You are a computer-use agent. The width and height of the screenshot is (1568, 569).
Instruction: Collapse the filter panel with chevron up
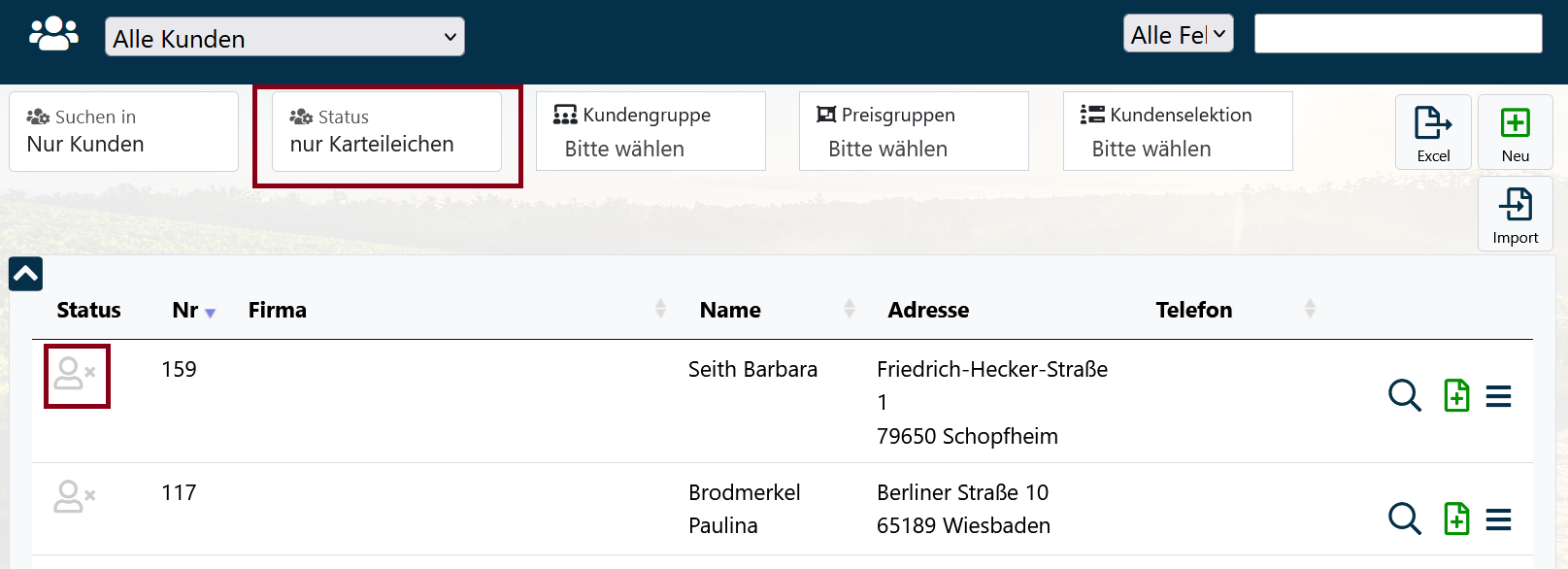click(x=26, y=275)
